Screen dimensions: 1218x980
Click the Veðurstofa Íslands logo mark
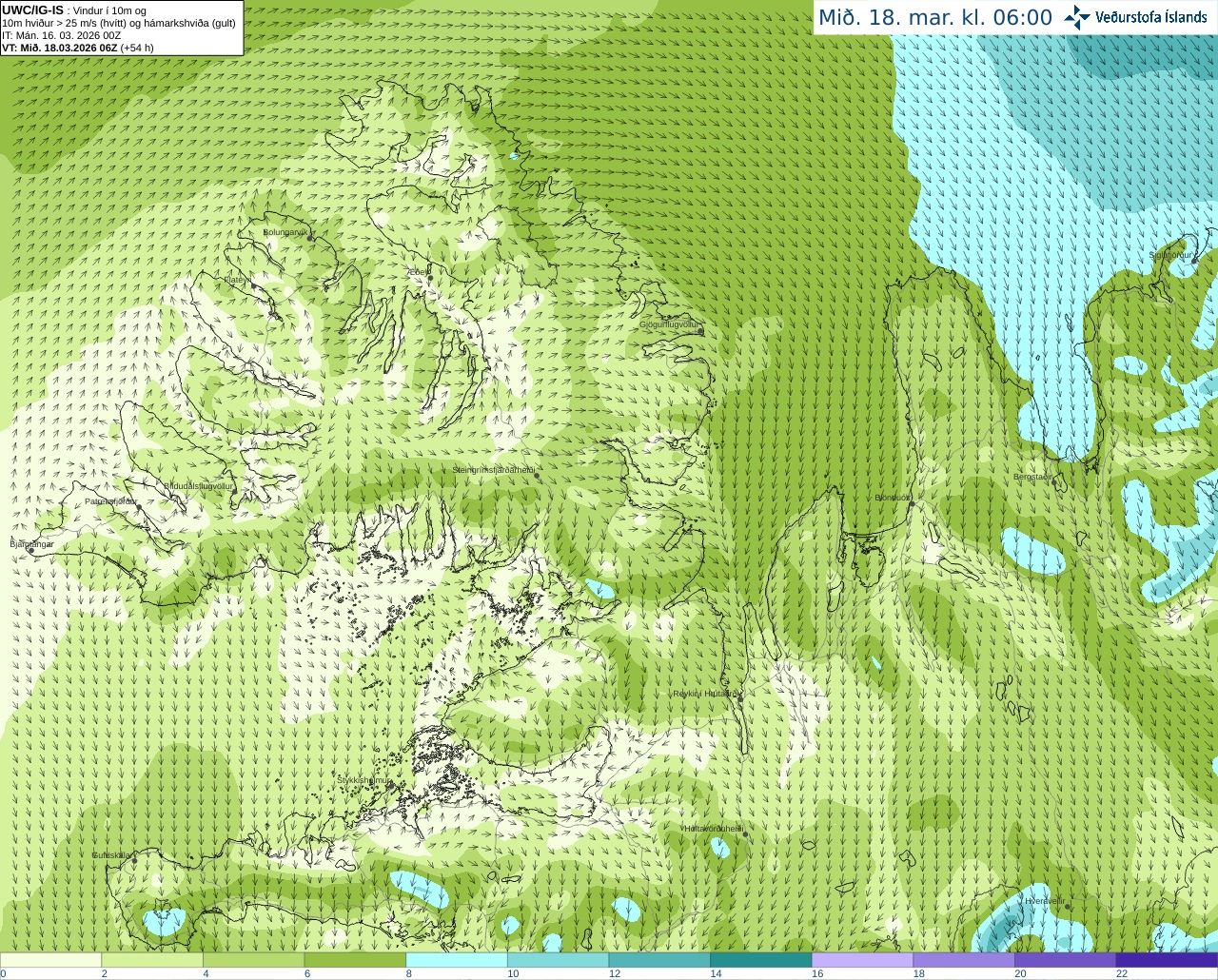(x=1077, y=17)
